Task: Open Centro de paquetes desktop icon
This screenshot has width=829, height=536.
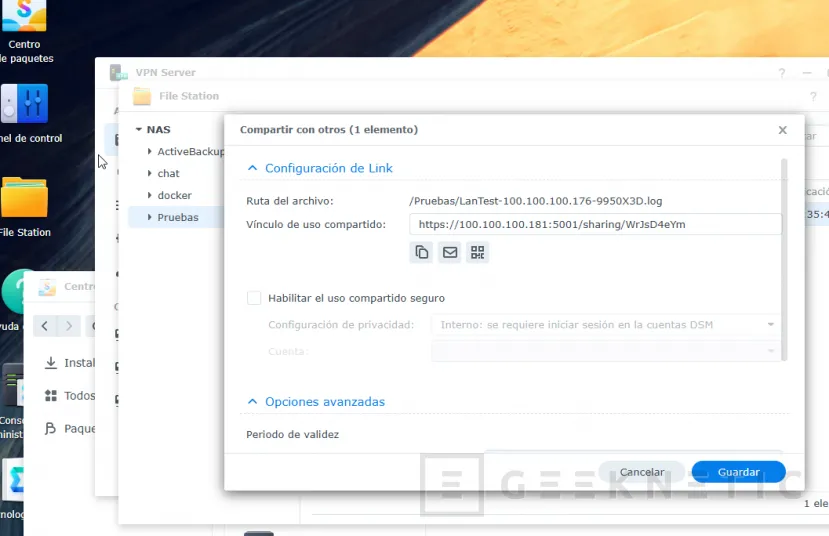Action: tap(24, 20)
